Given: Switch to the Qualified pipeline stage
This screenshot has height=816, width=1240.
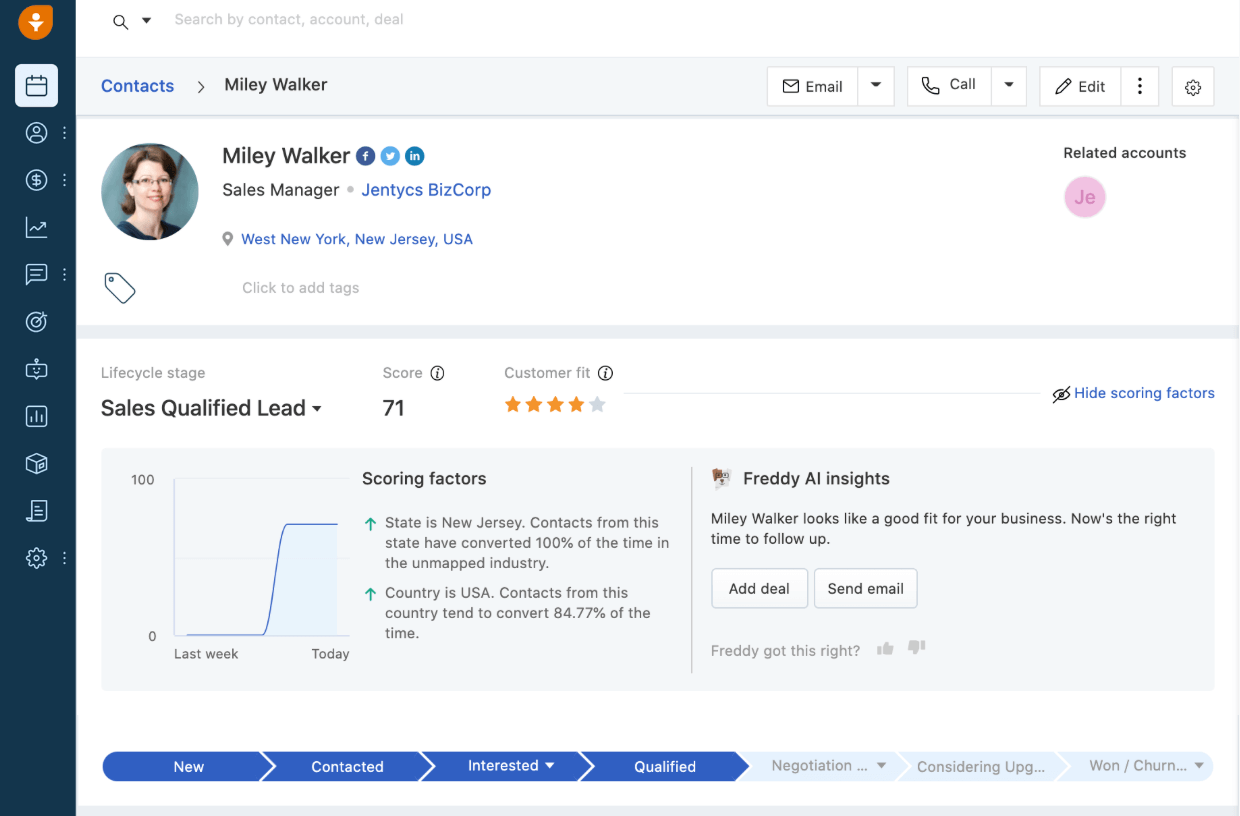Looking at the screenshot, I should [664, 766].
